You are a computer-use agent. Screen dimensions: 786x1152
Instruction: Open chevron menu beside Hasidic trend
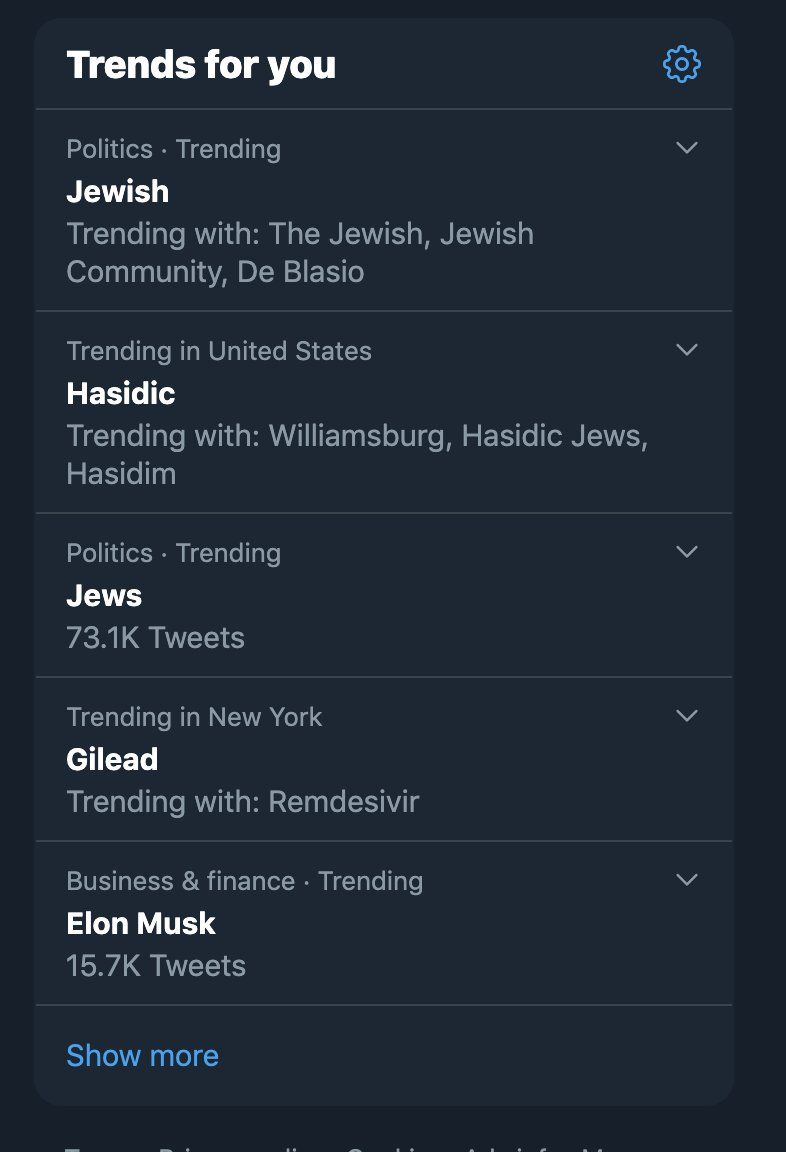(687, 350)
